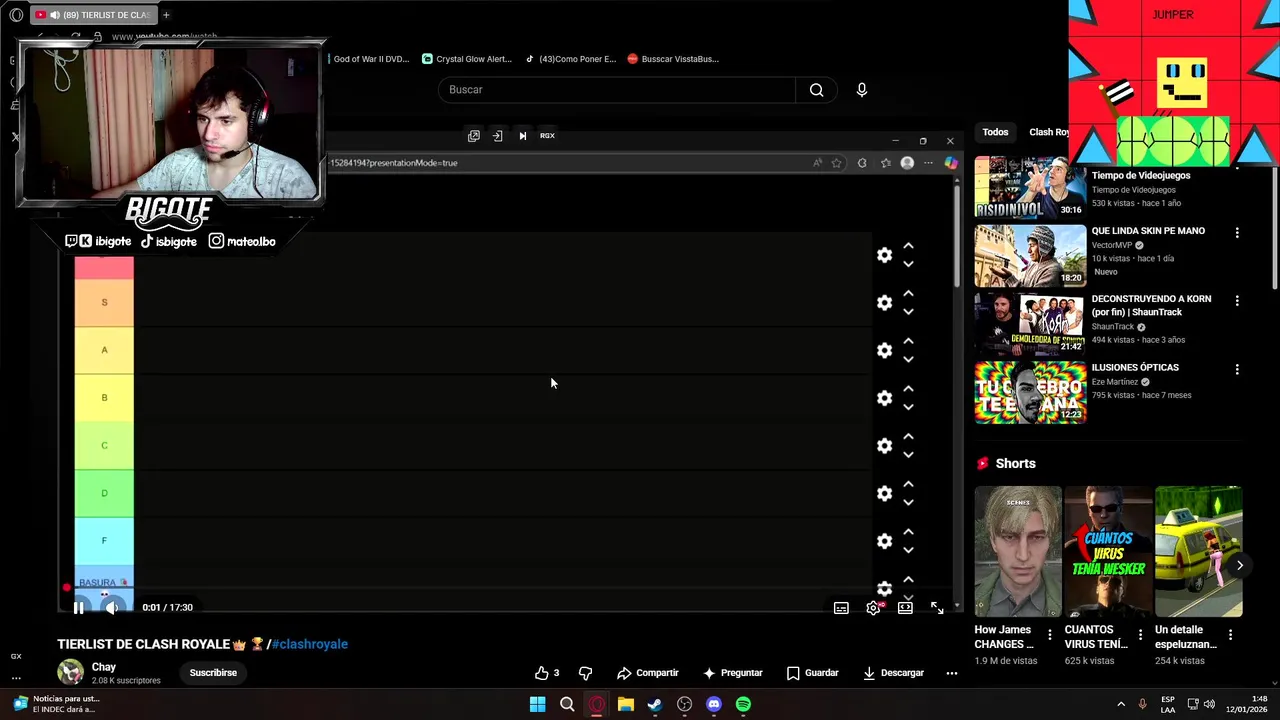Open the Chay channel avatar
1280x720 pixels.
[x=70, y=672]
